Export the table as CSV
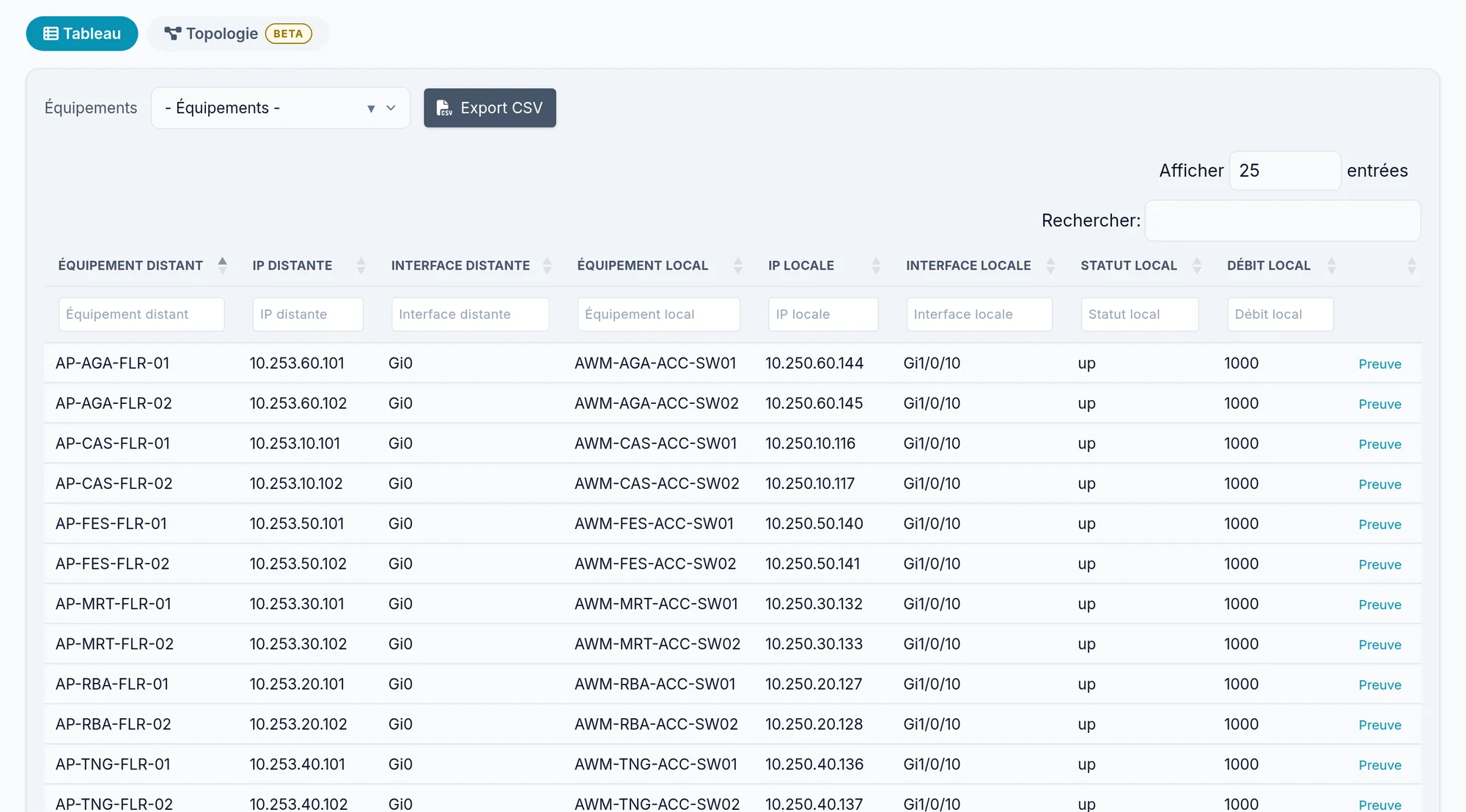1466x812 pixels. (490, 108)
